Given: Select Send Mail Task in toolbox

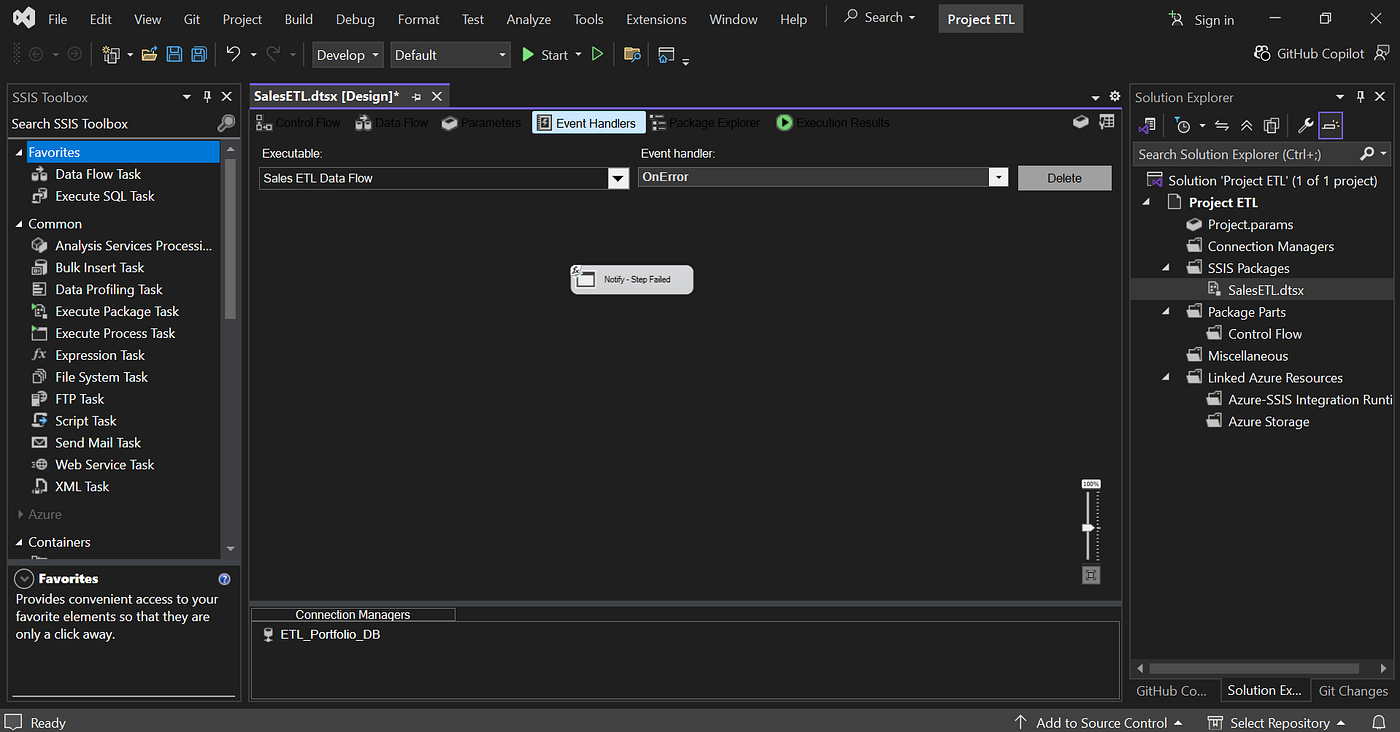Looking at the screenshot, I should point(98,443).
